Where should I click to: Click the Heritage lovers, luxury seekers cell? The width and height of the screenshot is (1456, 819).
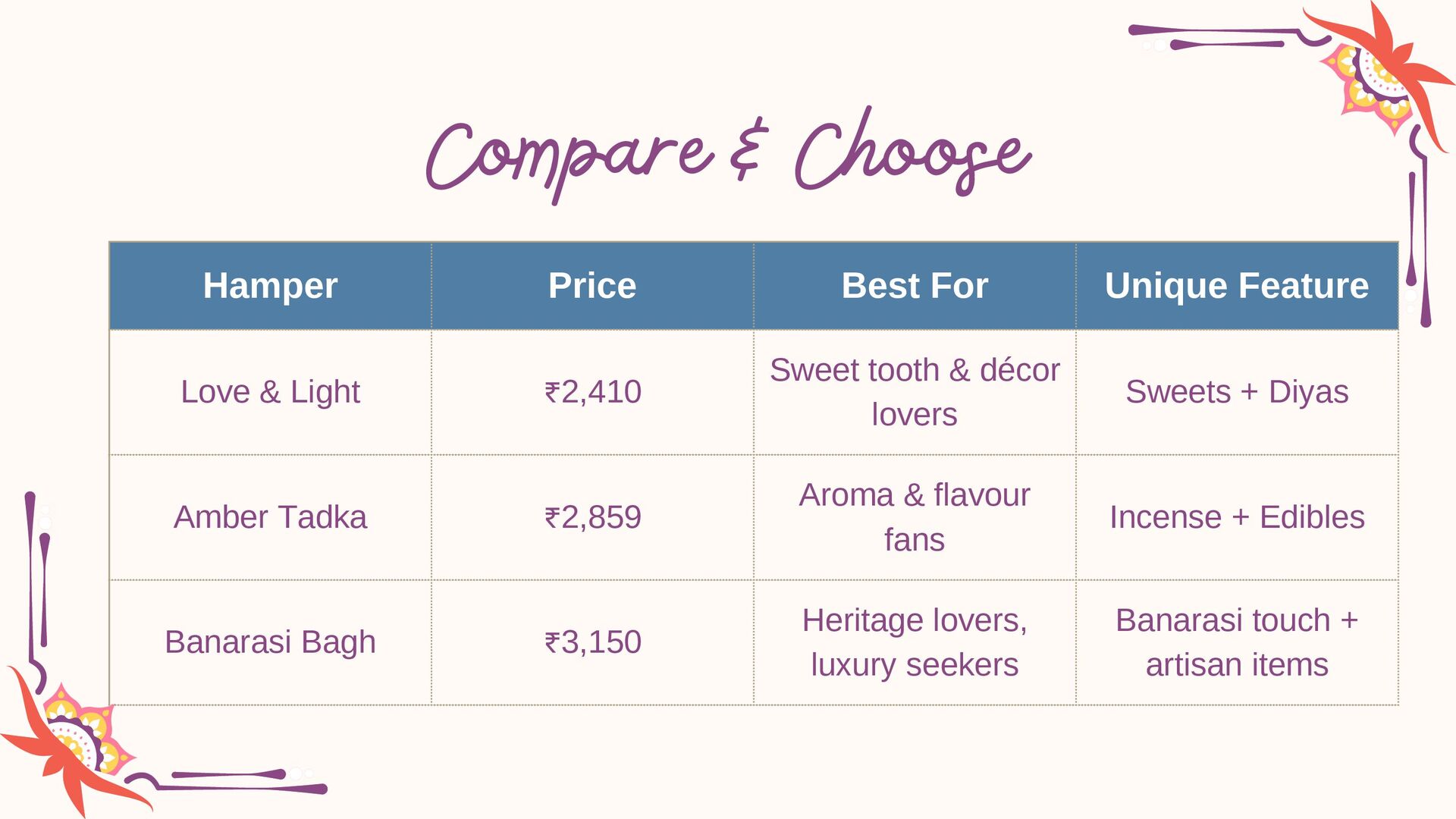(915, 642)
